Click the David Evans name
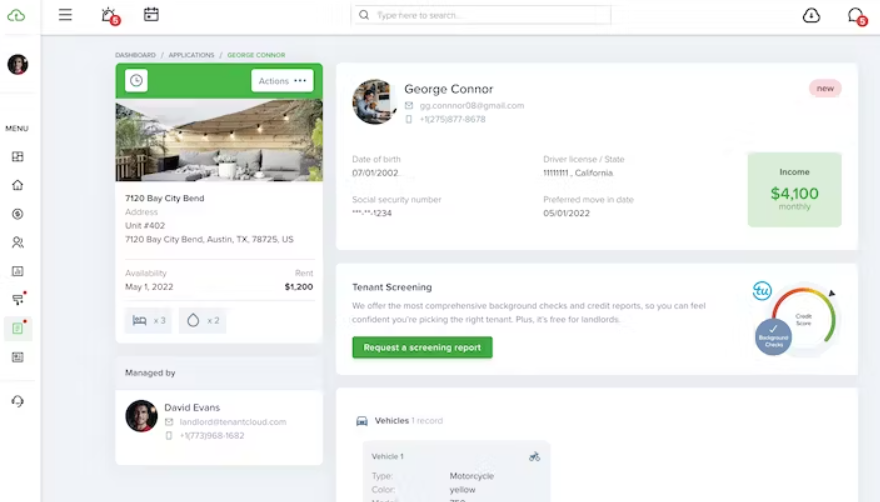The width and height of the screenshot is (880, 502). (x=192, y=408)
